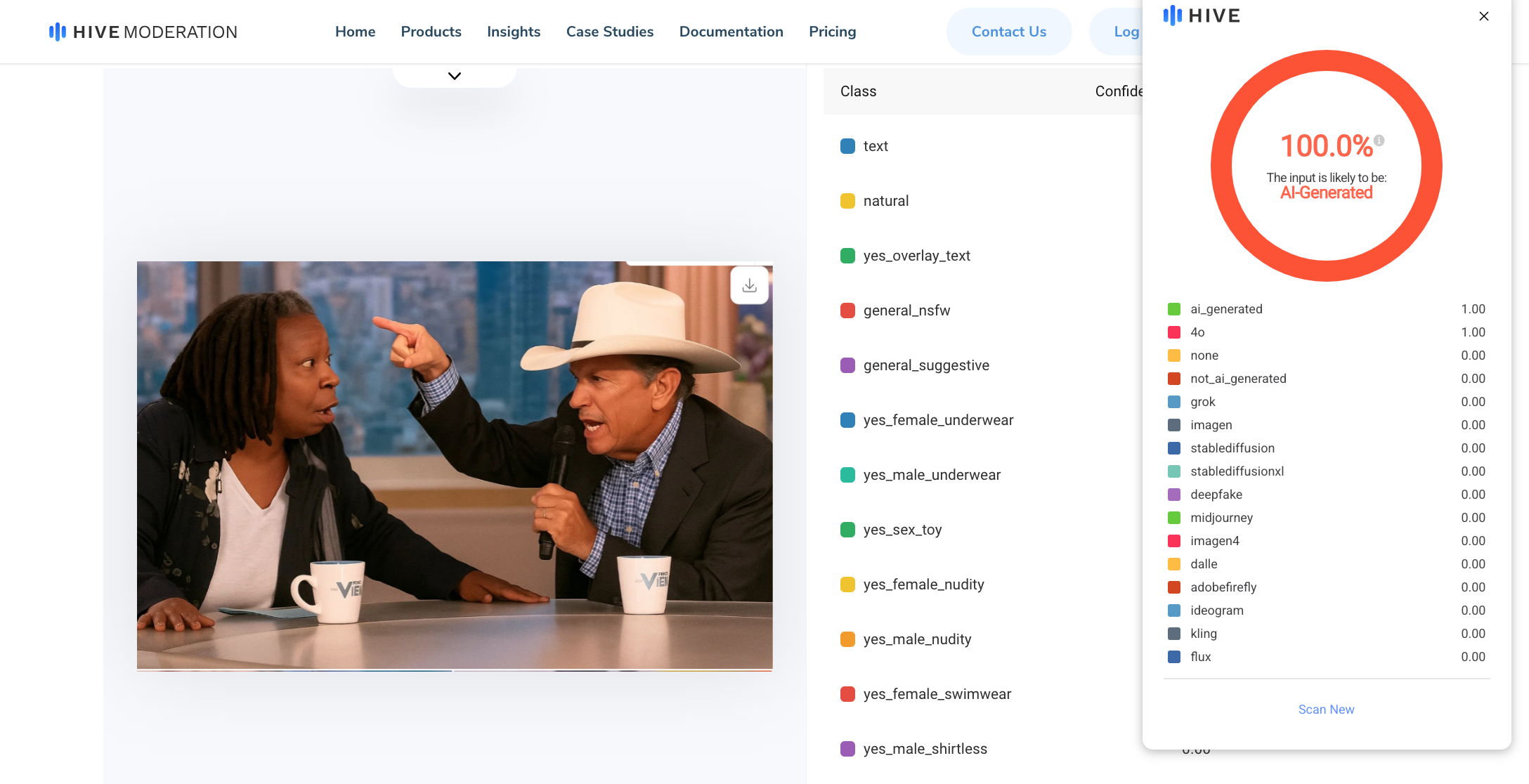Click the yellow swatch next to natural
1529x784 pixels.
pos(848,201)
